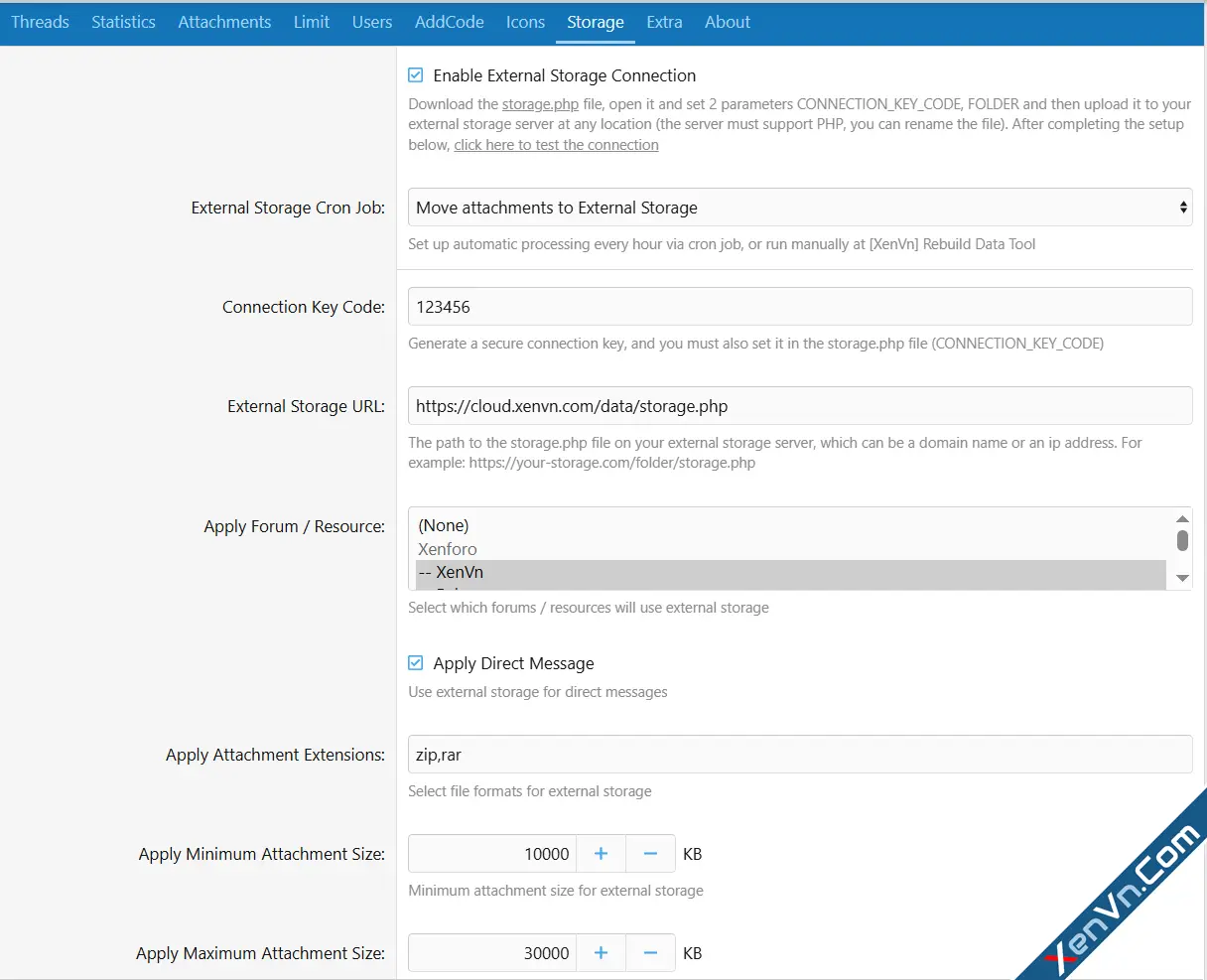Viewport: 1207px width, 980px height.
Task: Decrease Maximum Attachment Size with minus
Action: click(x=650, y=953)
